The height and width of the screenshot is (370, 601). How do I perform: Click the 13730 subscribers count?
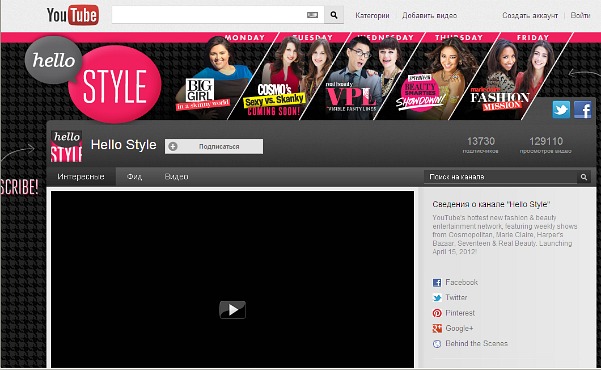tap(481, 141)
